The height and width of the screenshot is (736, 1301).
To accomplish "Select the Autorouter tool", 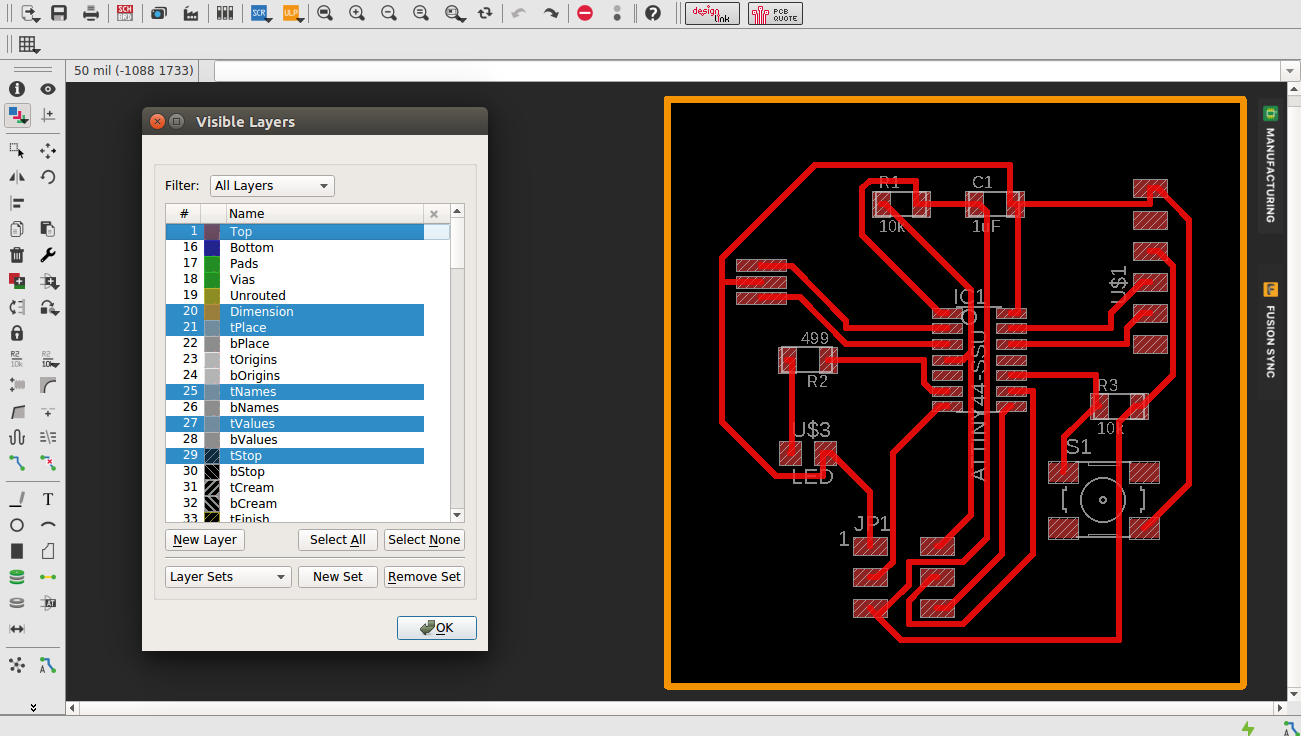I will tap(48, 665).
